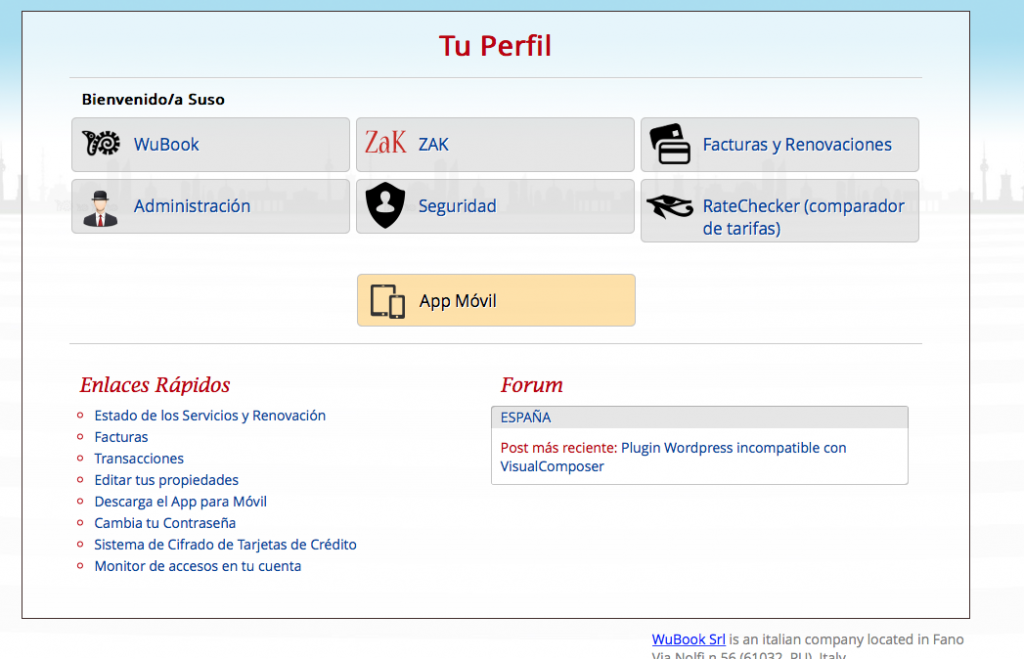Go to Facturas y Renovaciones

(x=780, y=144)
